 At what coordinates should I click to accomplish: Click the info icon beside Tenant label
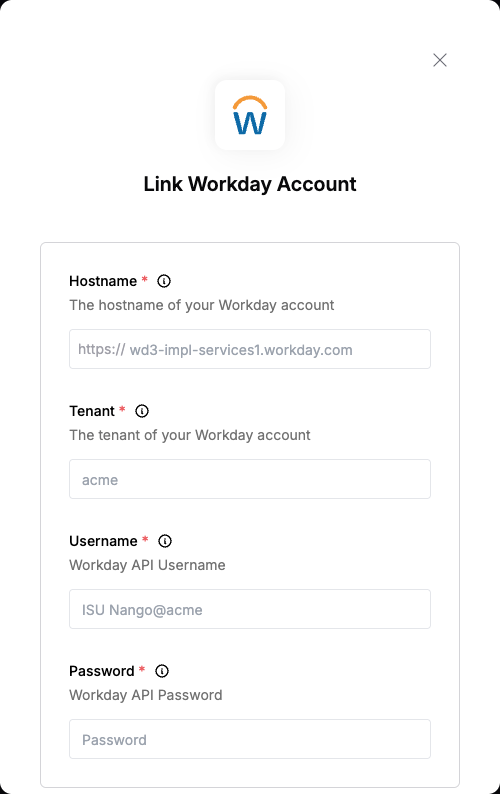[142, 411]
